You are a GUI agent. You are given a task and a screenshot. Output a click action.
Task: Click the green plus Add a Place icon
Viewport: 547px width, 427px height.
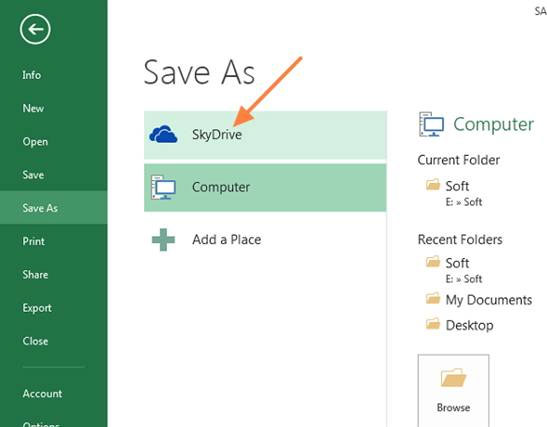coord(163,240)
